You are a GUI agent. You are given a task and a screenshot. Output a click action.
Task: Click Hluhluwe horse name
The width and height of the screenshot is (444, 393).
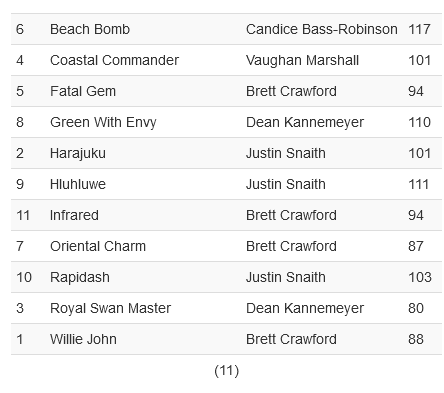pyautogui.click(x=78, y=184)
